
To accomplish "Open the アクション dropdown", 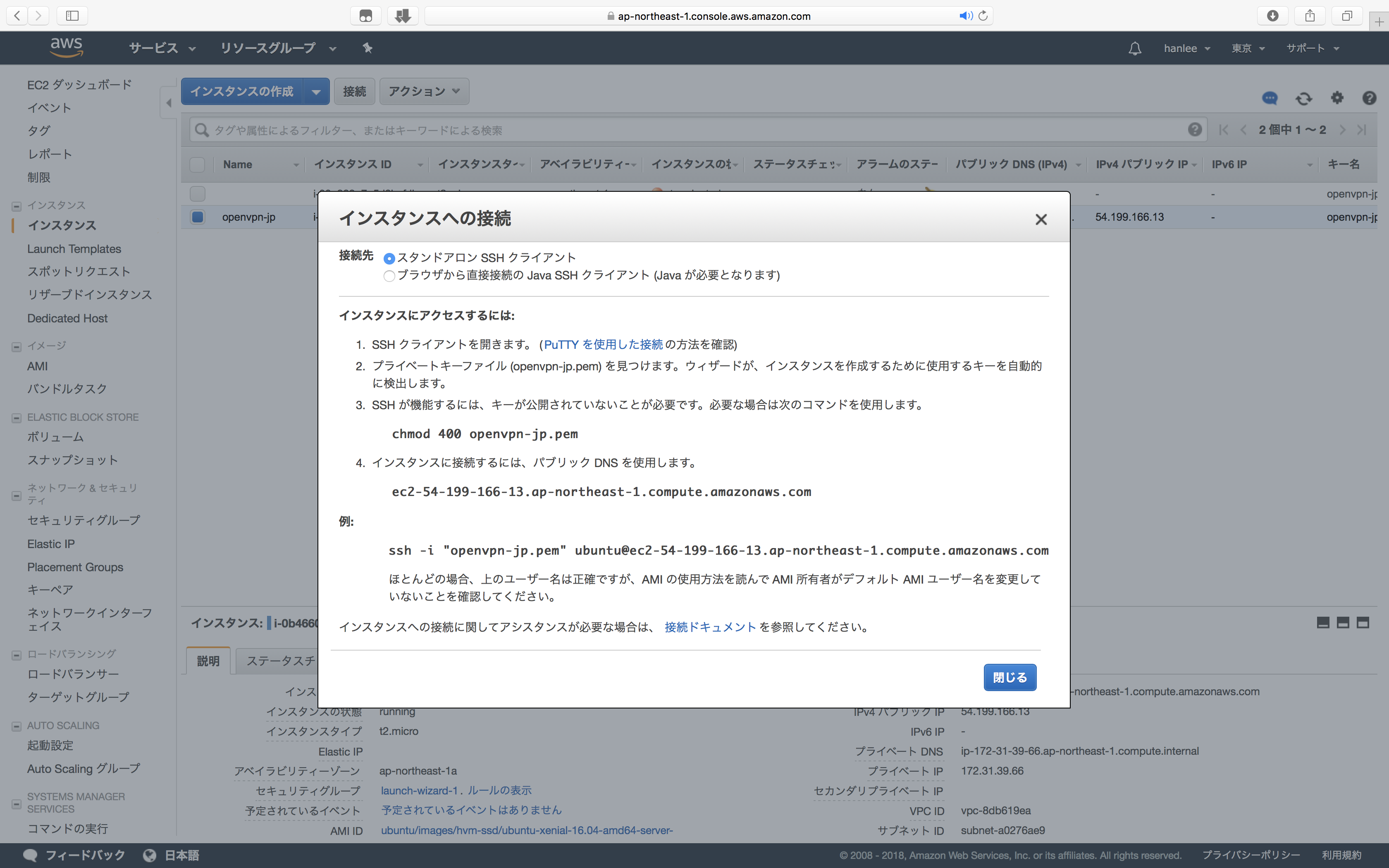I will pos(424,91).
